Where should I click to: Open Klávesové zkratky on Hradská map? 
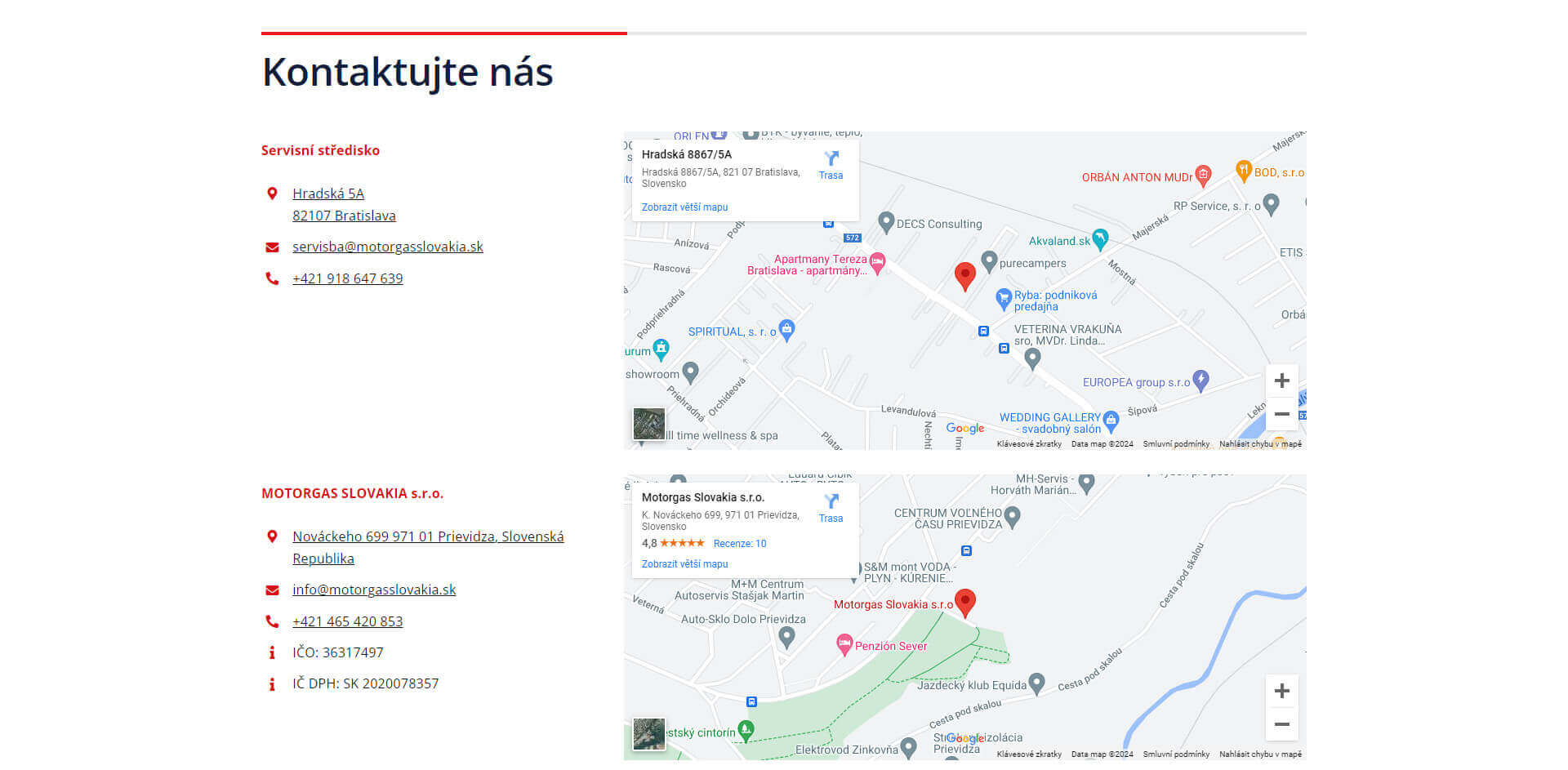point(1029,444)
